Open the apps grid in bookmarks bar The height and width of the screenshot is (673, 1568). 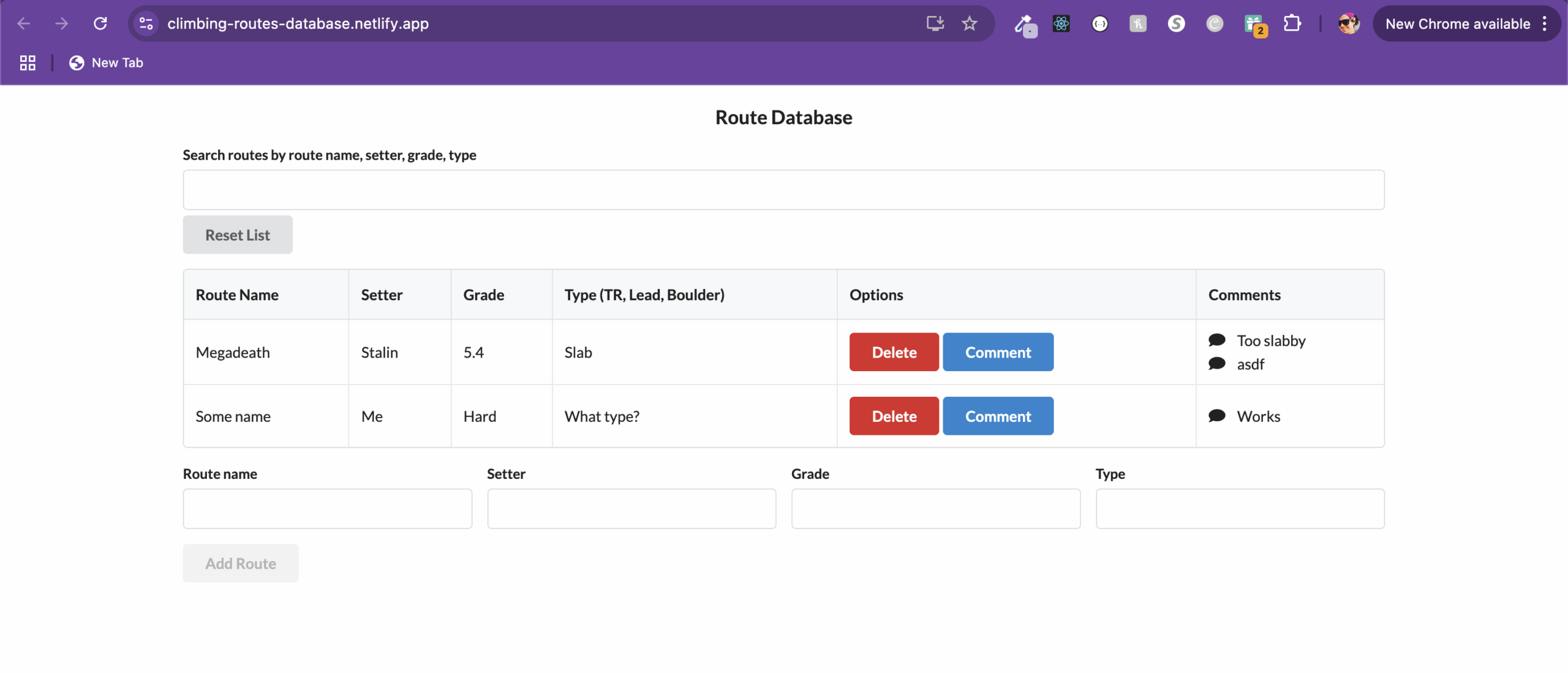(x=28, y=62)
